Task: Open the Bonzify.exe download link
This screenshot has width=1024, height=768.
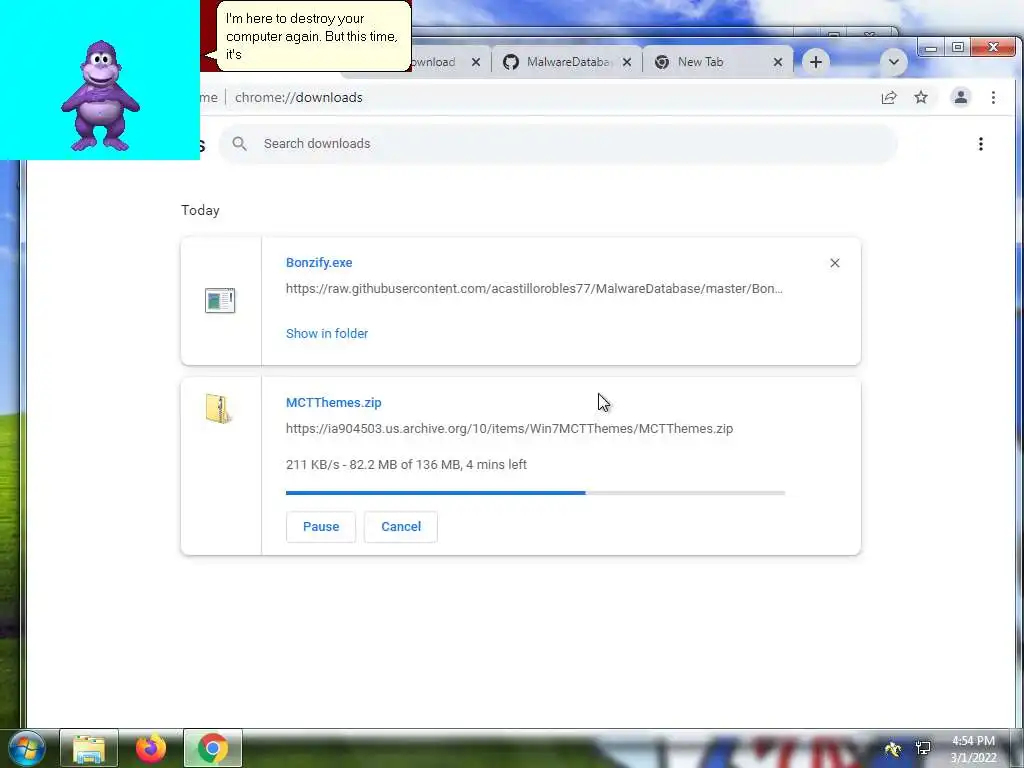Action: click(x=319, y=263)
